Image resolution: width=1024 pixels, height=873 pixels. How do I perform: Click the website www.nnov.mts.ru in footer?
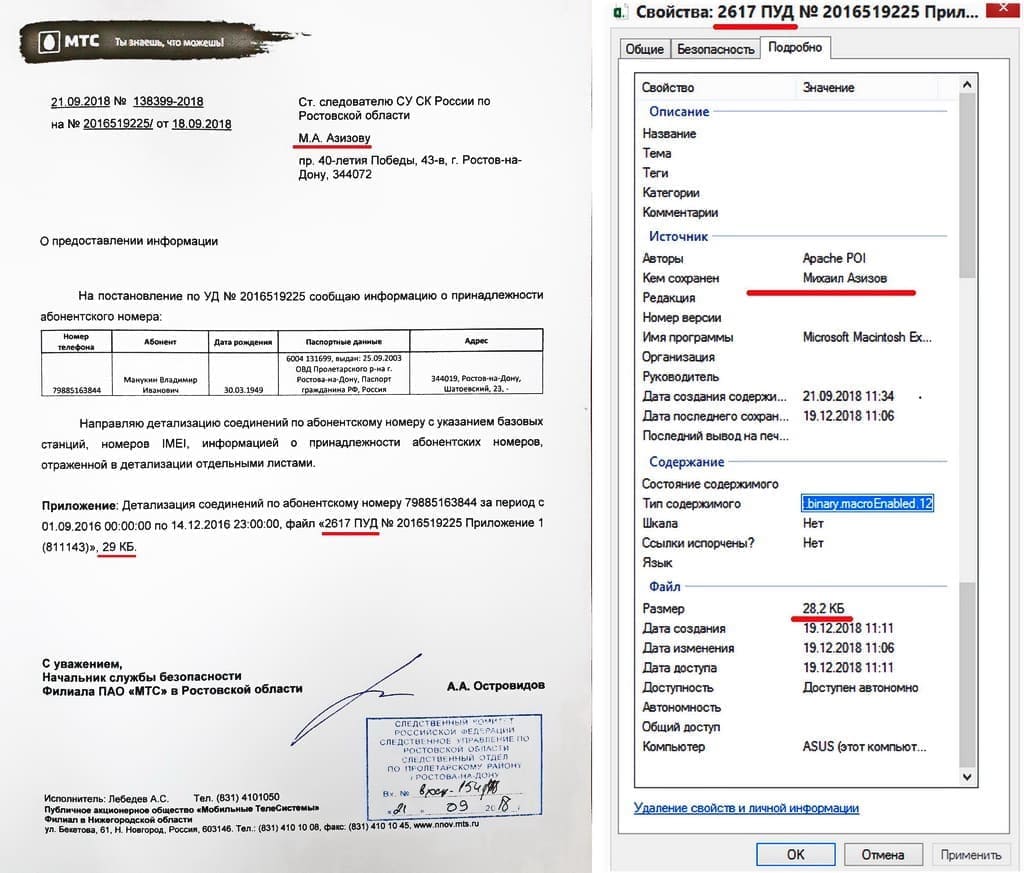[446, 825]
